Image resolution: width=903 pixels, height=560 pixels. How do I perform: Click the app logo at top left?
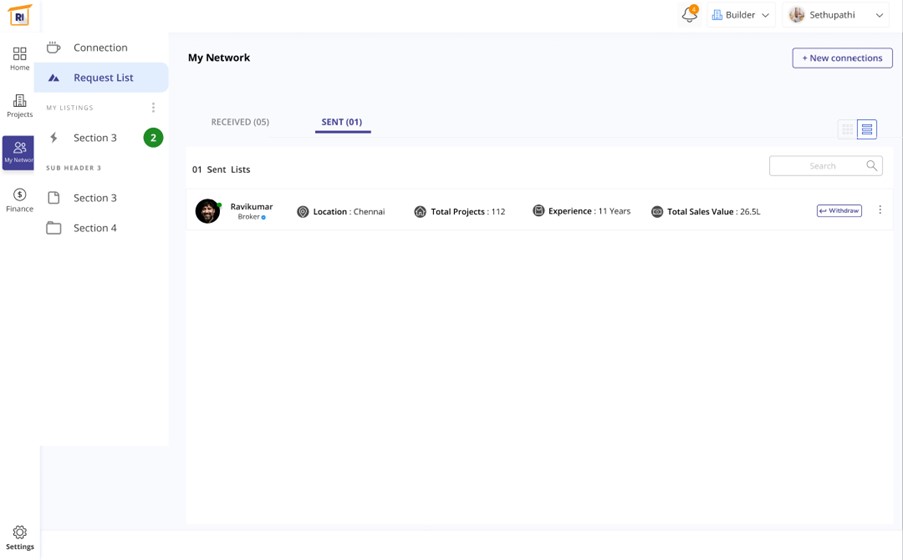point(19,15)
